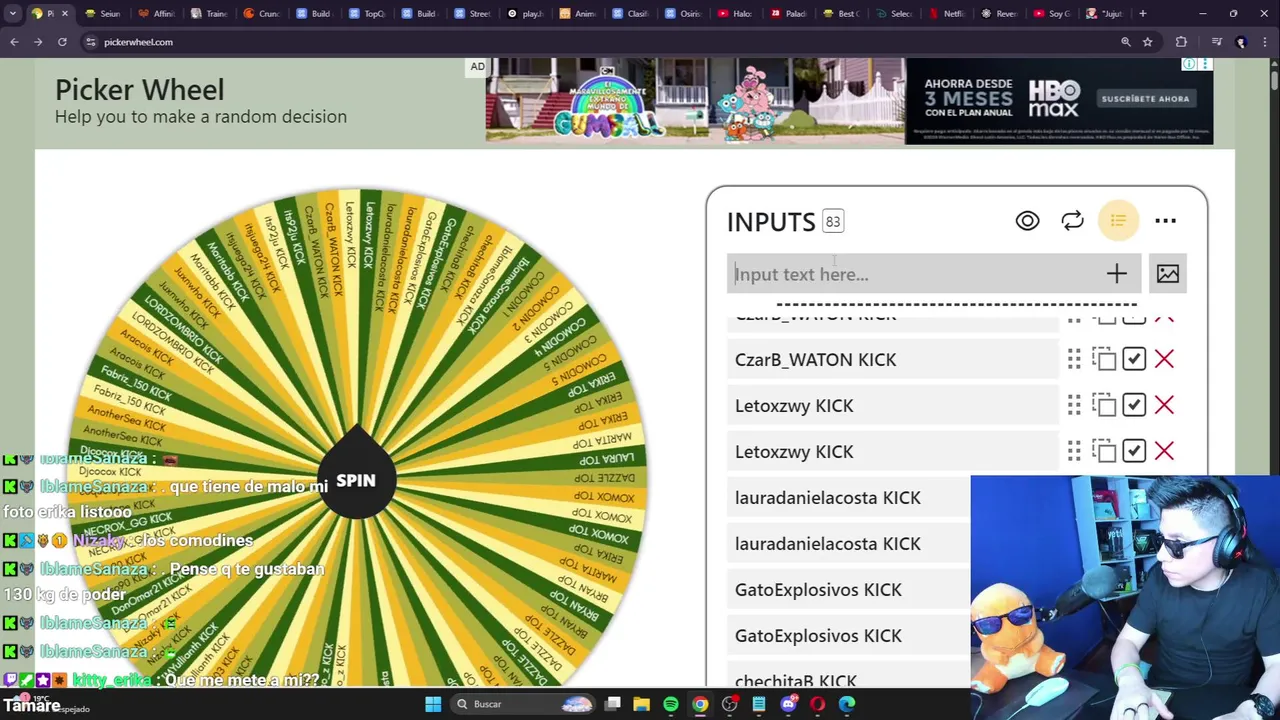Open the browser profile avatar
1280x720 pixels.
tap(1241, 42)
